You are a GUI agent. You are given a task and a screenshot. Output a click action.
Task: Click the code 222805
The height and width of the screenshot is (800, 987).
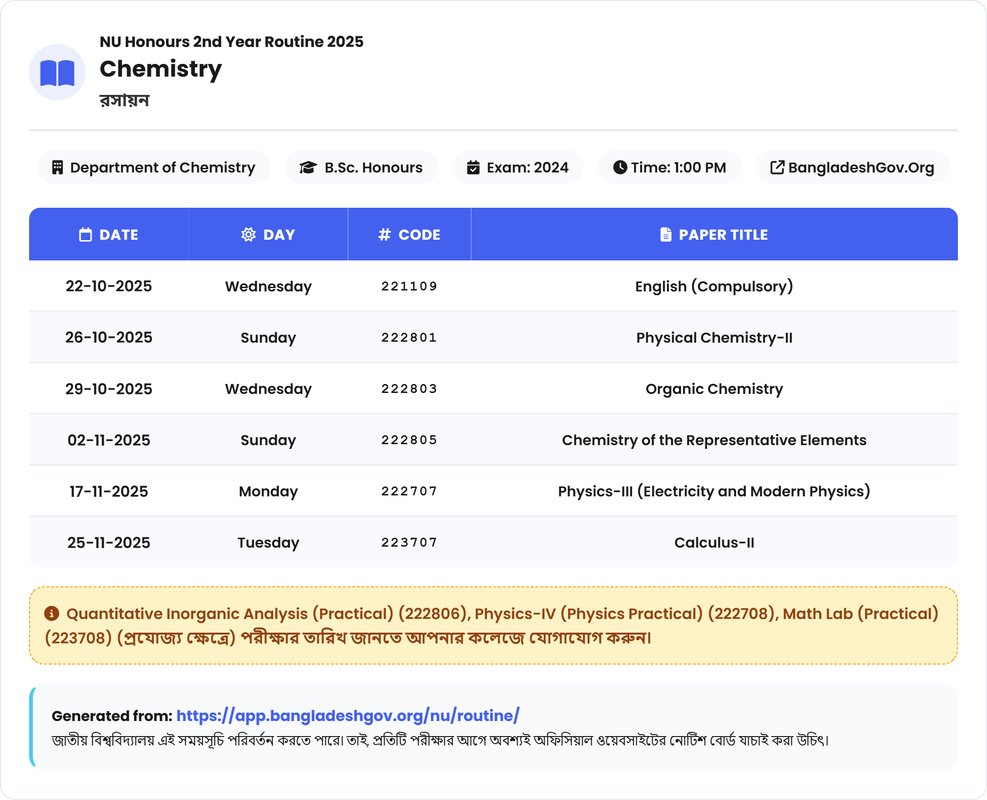pos(409,440)
